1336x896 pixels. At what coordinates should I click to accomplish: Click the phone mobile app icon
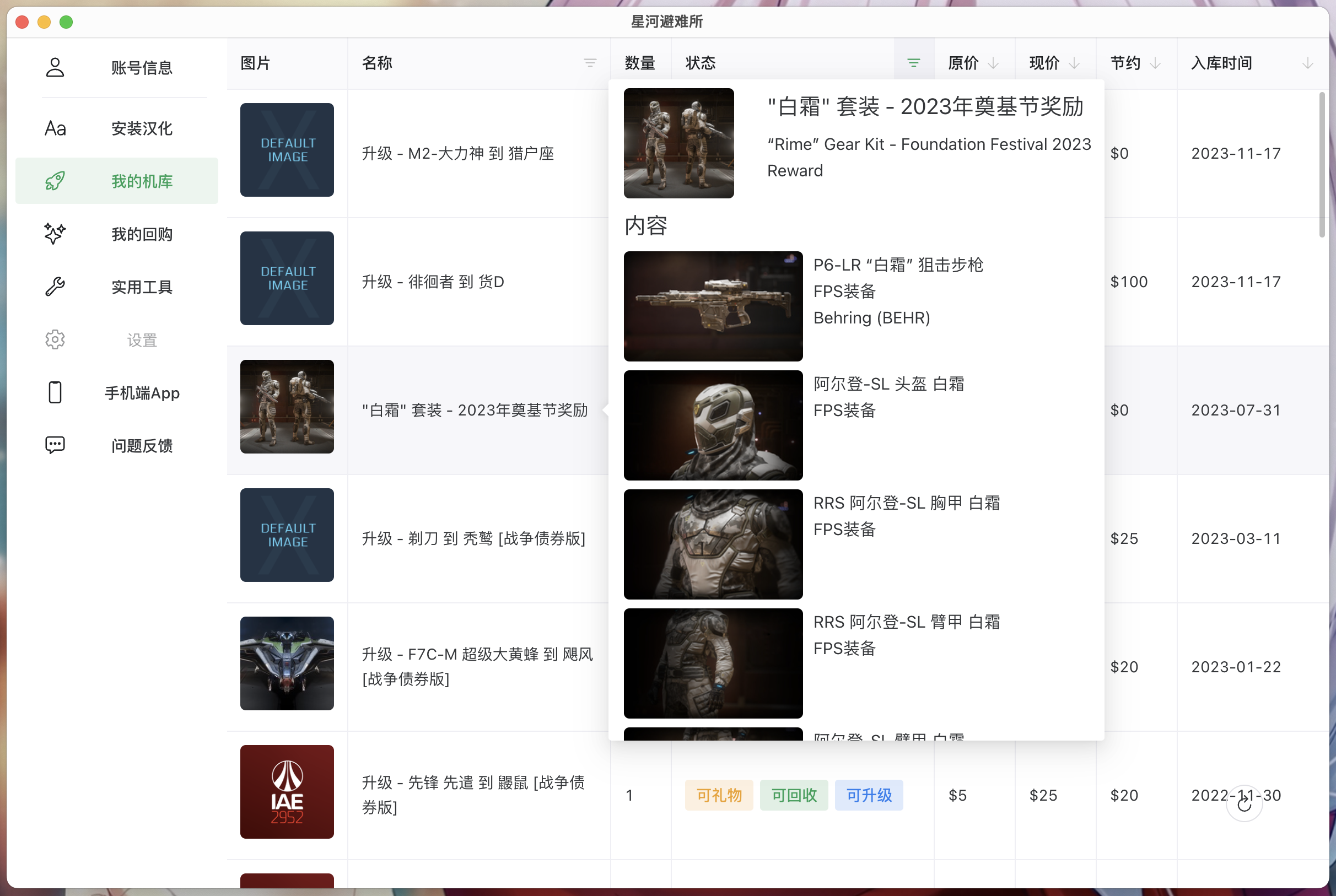(x=55, y=392)
